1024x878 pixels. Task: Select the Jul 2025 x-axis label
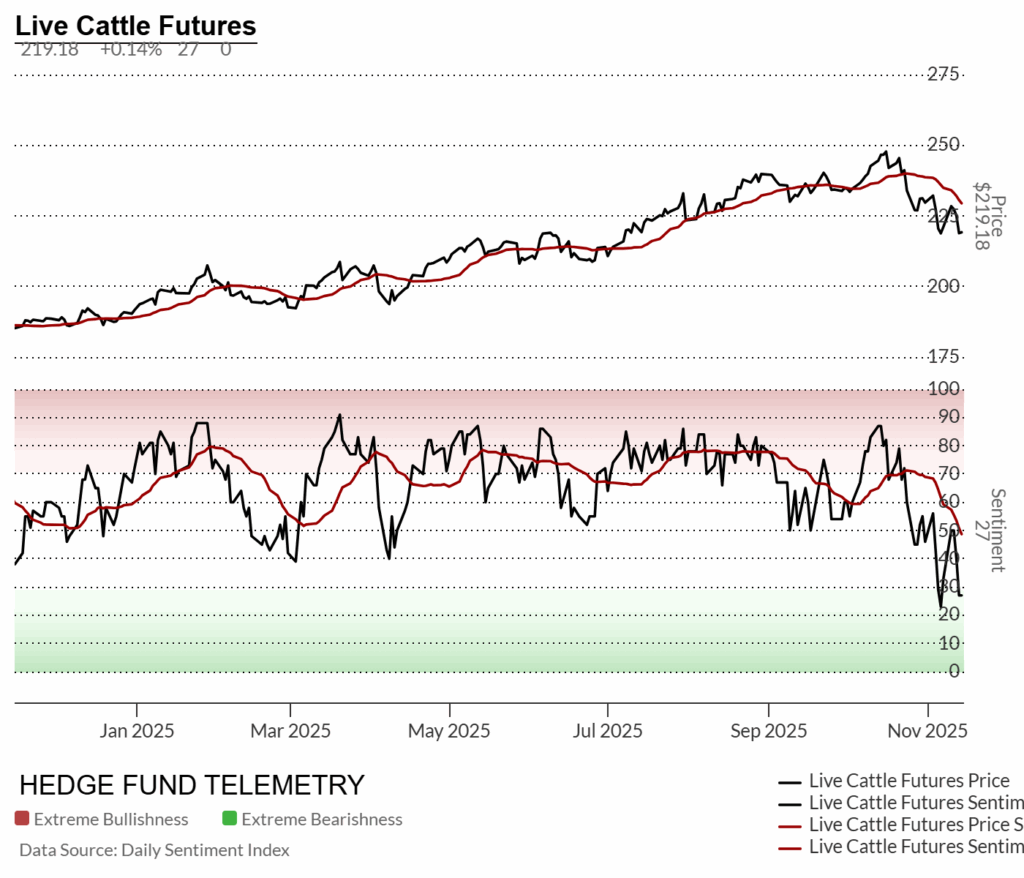[607, 731]
